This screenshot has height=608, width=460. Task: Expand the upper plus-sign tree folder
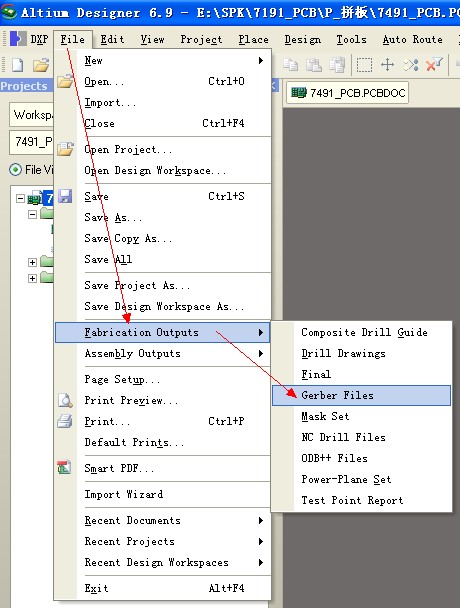tap(33, 263)
